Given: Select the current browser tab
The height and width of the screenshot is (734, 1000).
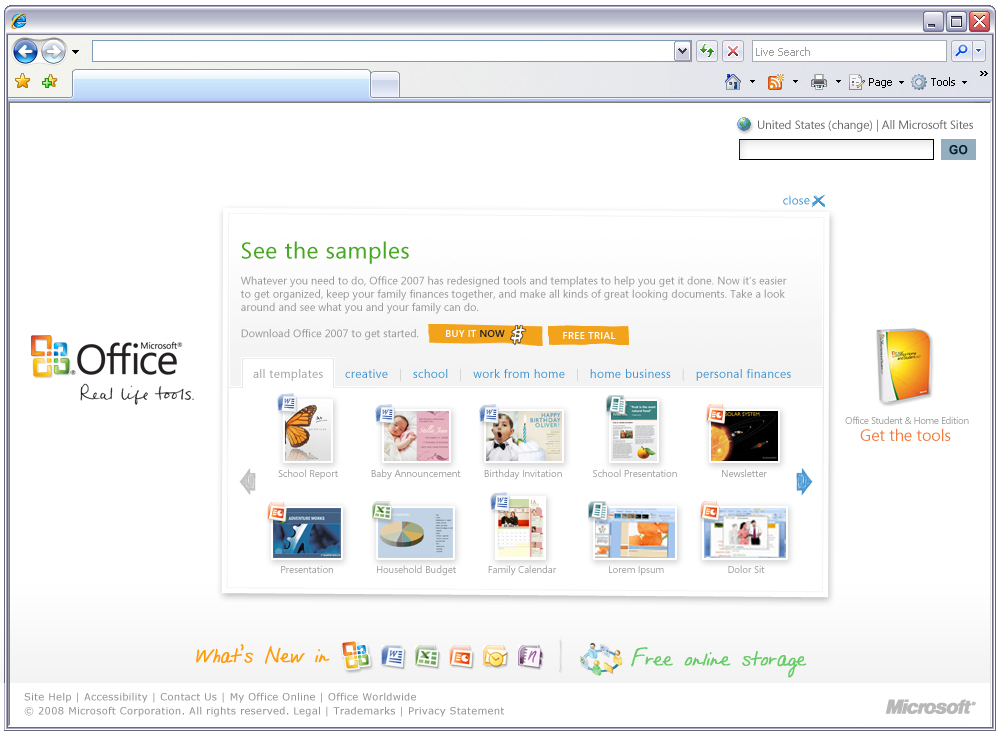Looking at the screenshot, I should (x=222, y=85).
